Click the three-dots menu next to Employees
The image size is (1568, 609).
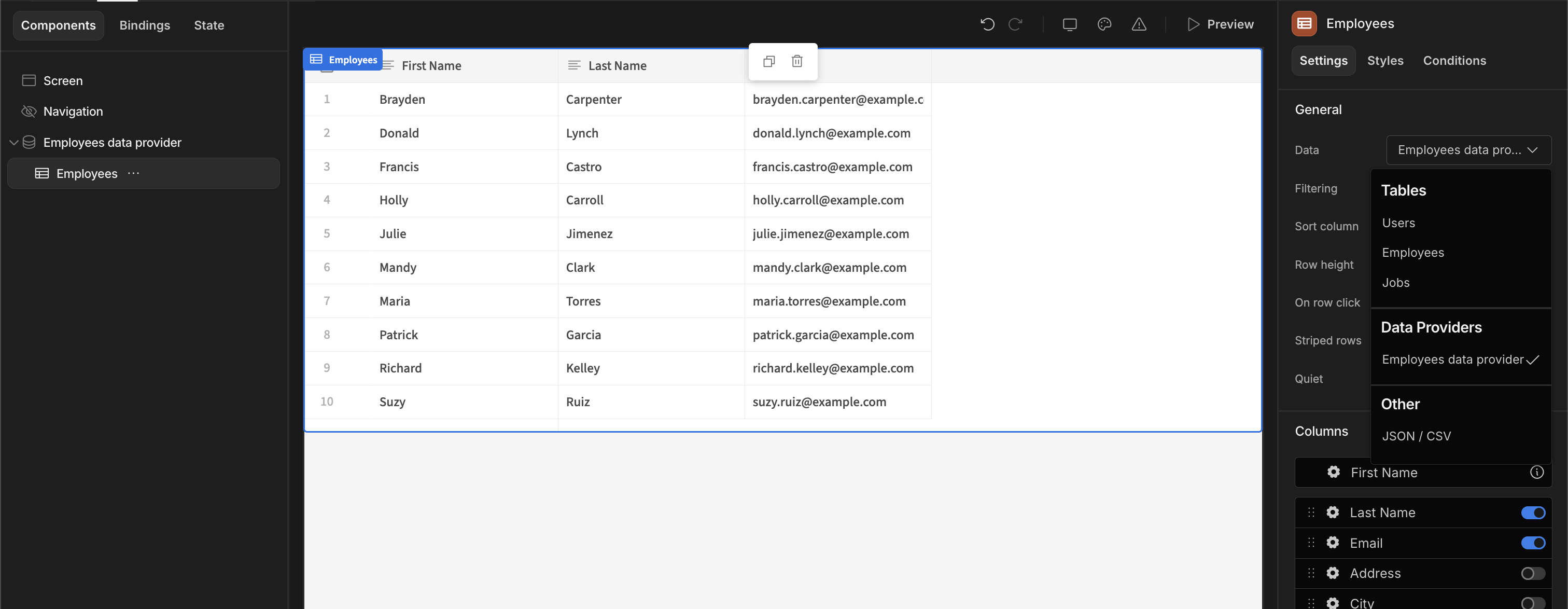click(133, 174)
